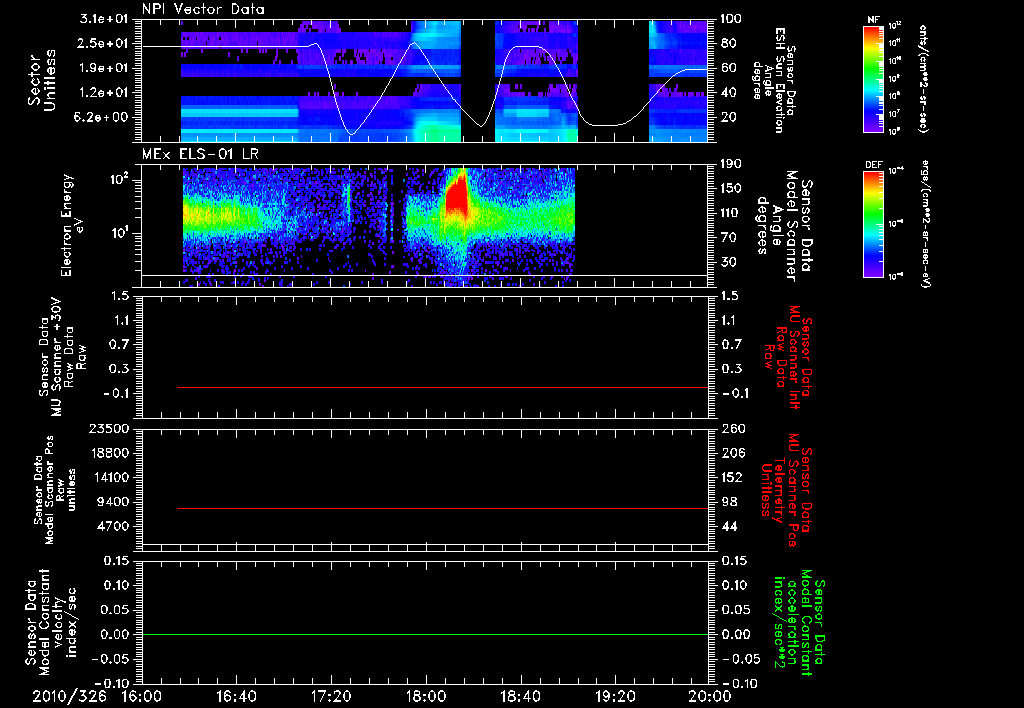Click the 1.9e+01 sector tick label
The height and width of the screenshot is (708, 1024).
(106, 68)
